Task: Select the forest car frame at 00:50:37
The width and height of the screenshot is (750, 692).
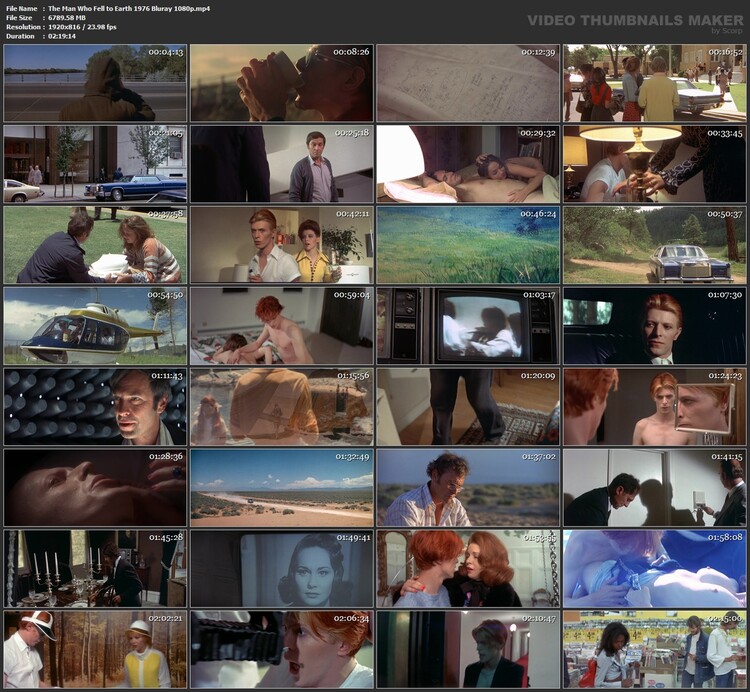Action: (x=655, y=245)
